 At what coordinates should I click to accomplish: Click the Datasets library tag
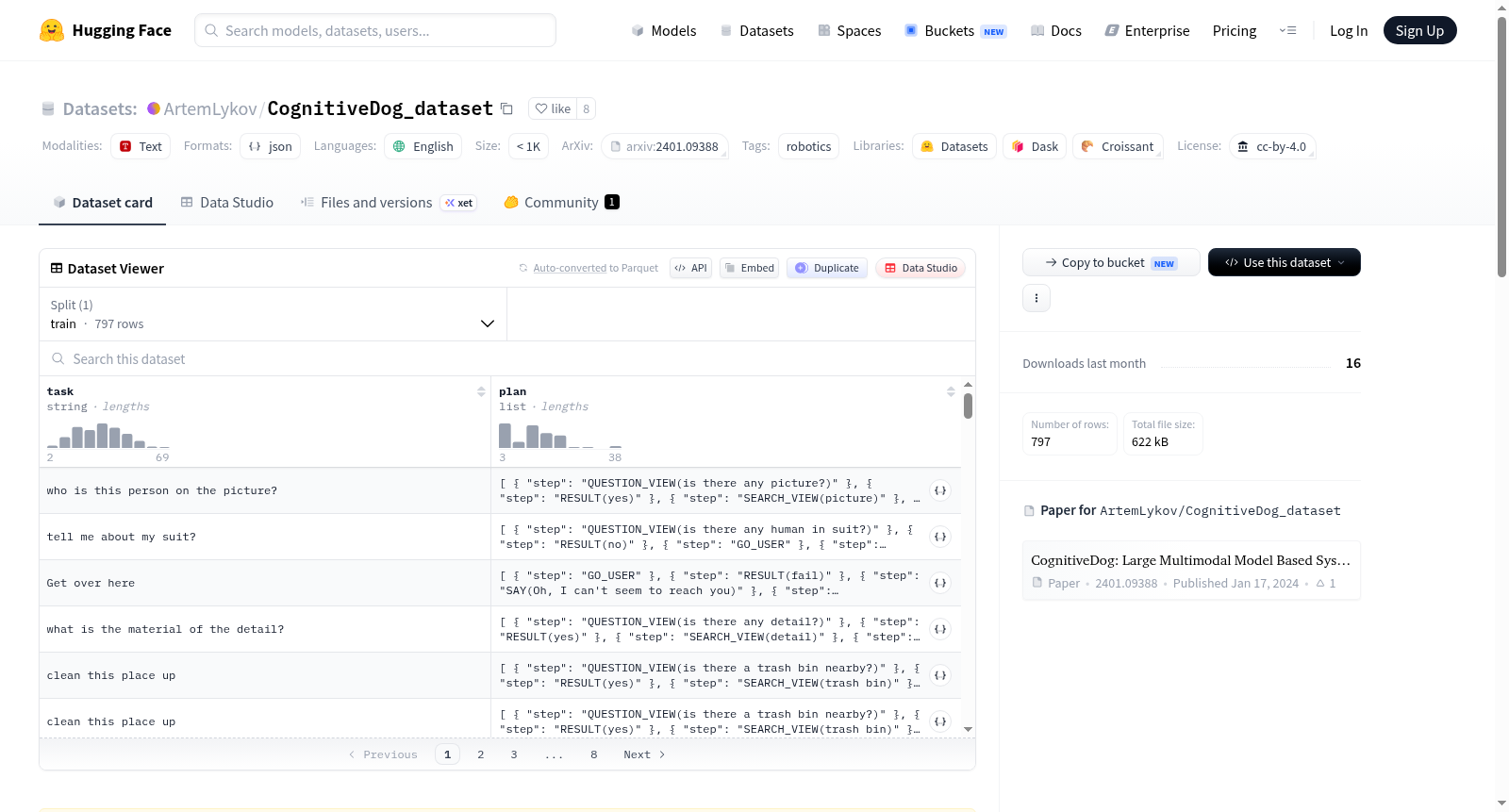point(953,146)
